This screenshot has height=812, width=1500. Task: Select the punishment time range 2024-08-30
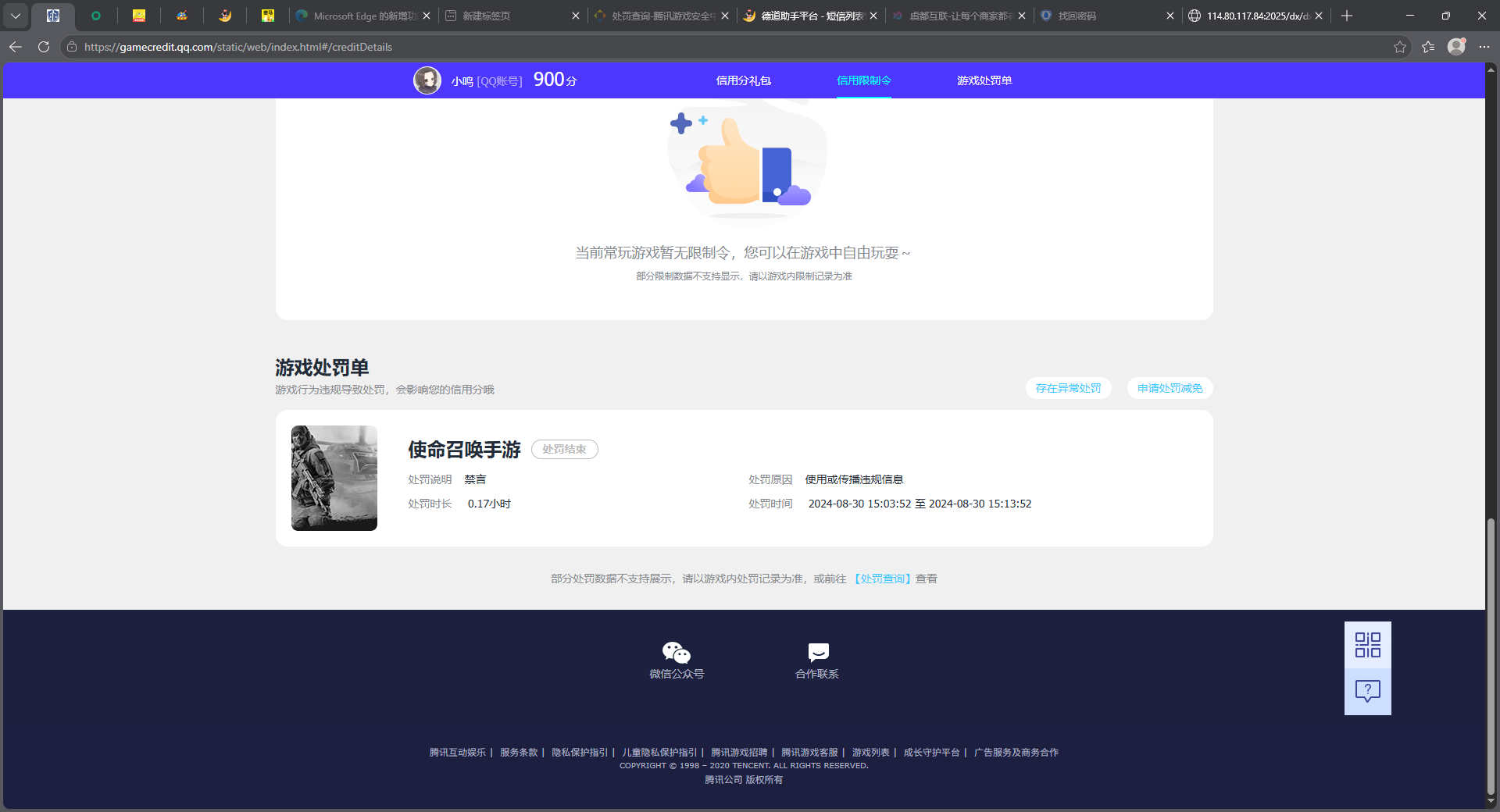pos(920,504)
